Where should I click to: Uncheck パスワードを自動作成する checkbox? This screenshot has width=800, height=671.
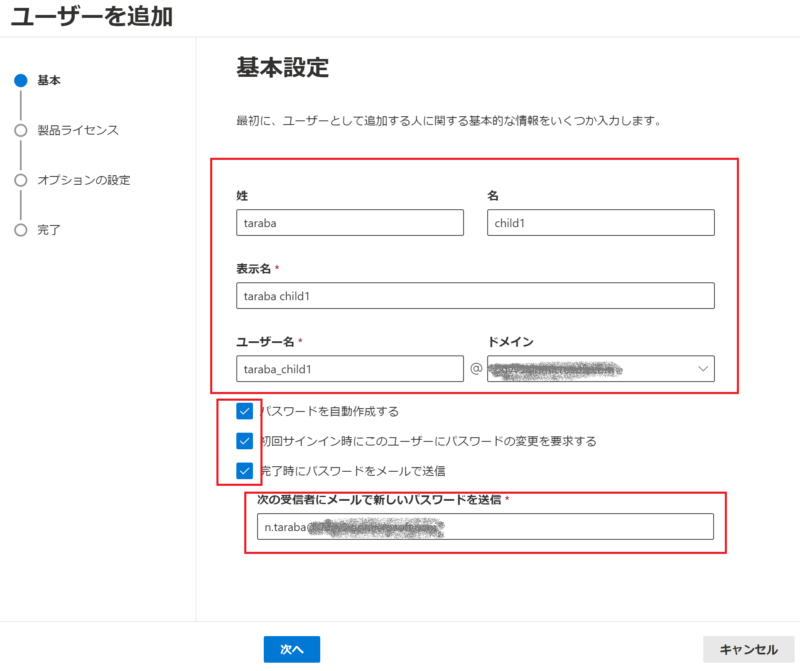point(245,411)
